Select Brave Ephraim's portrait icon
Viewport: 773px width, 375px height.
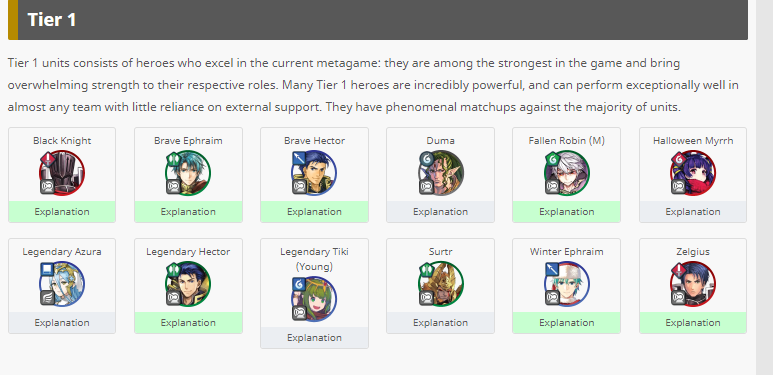(188, 173)
